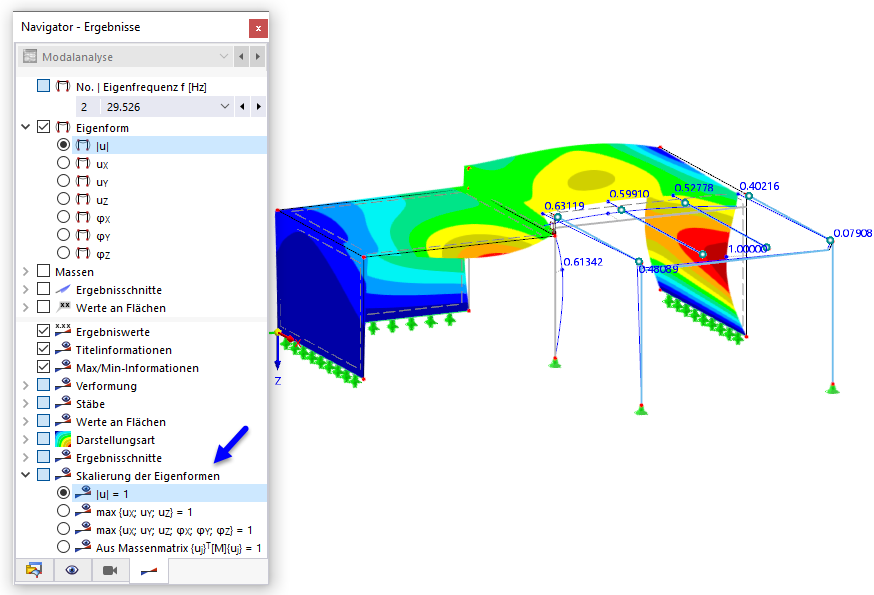The height and width of the screenshot is (595, 874).
Task: Select the uY radio button
Action: click(x=64, y=181)
